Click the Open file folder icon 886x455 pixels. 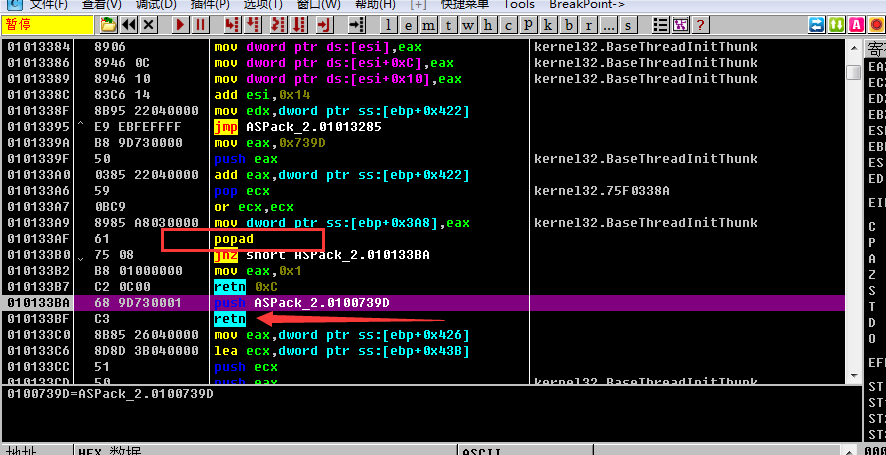[x=108, y=24]
